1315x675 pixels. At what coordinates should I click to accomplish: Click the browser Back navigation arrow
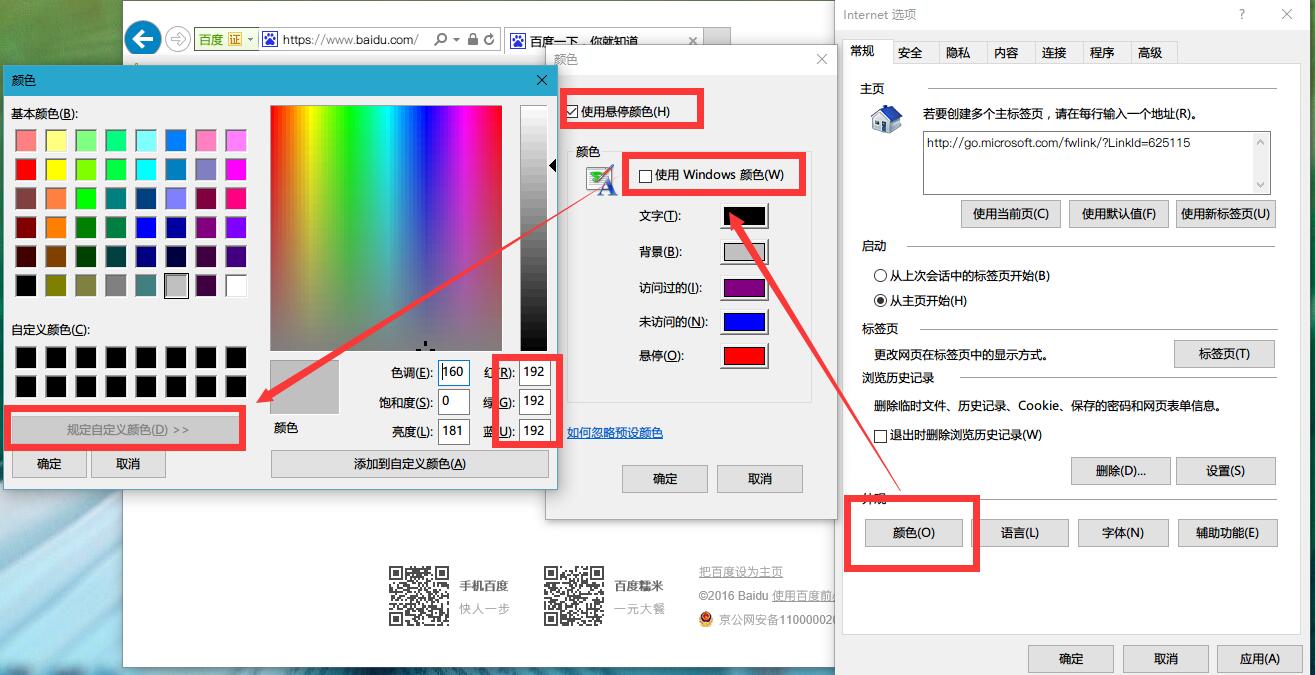(x=142, y=38)
